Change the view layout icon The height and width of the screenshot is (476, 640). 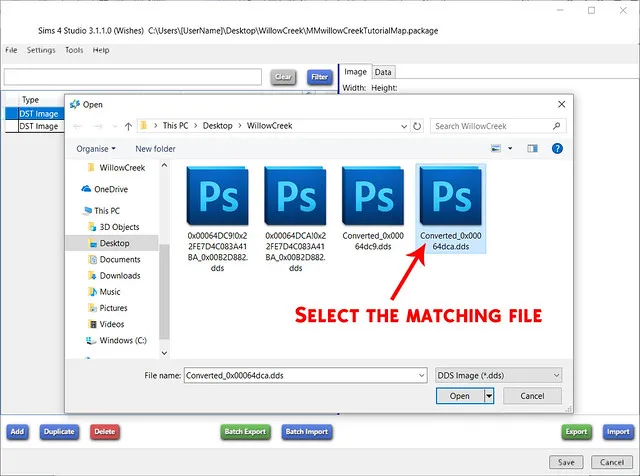coord(496,148)
